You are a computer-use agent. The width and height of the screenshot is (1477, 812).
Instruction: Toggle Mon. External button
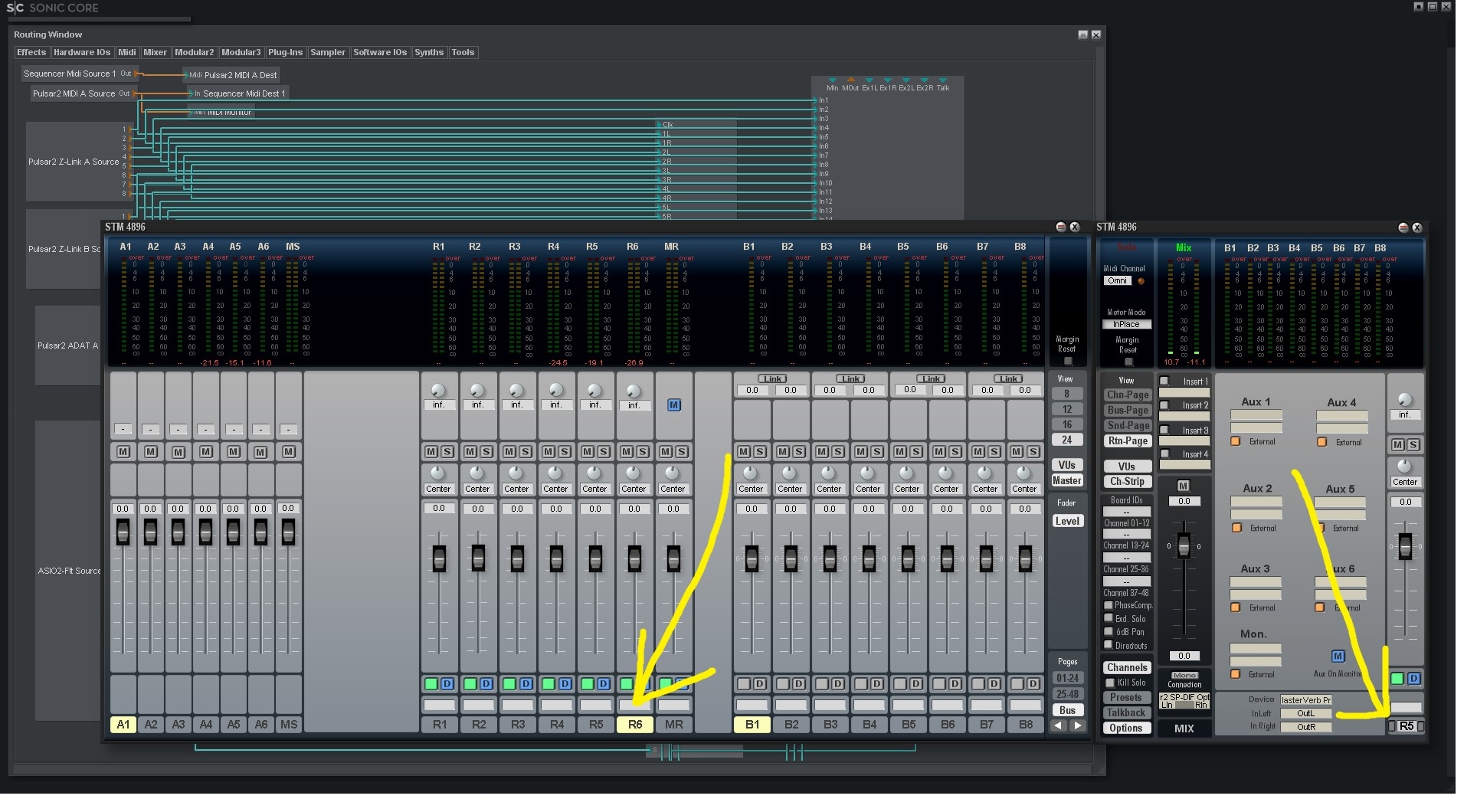1236,674
